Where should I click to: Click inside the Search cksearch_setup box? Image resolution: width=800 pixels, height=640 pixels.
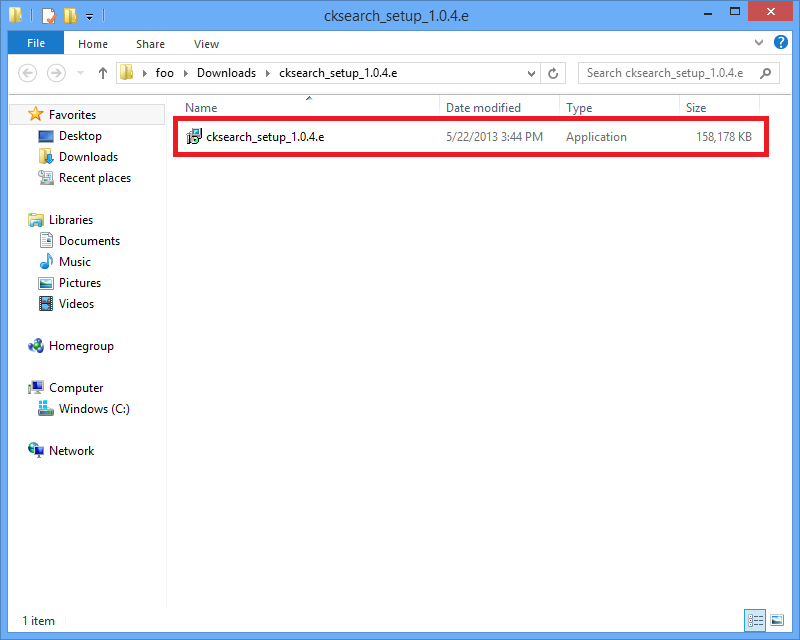[664, 73]
